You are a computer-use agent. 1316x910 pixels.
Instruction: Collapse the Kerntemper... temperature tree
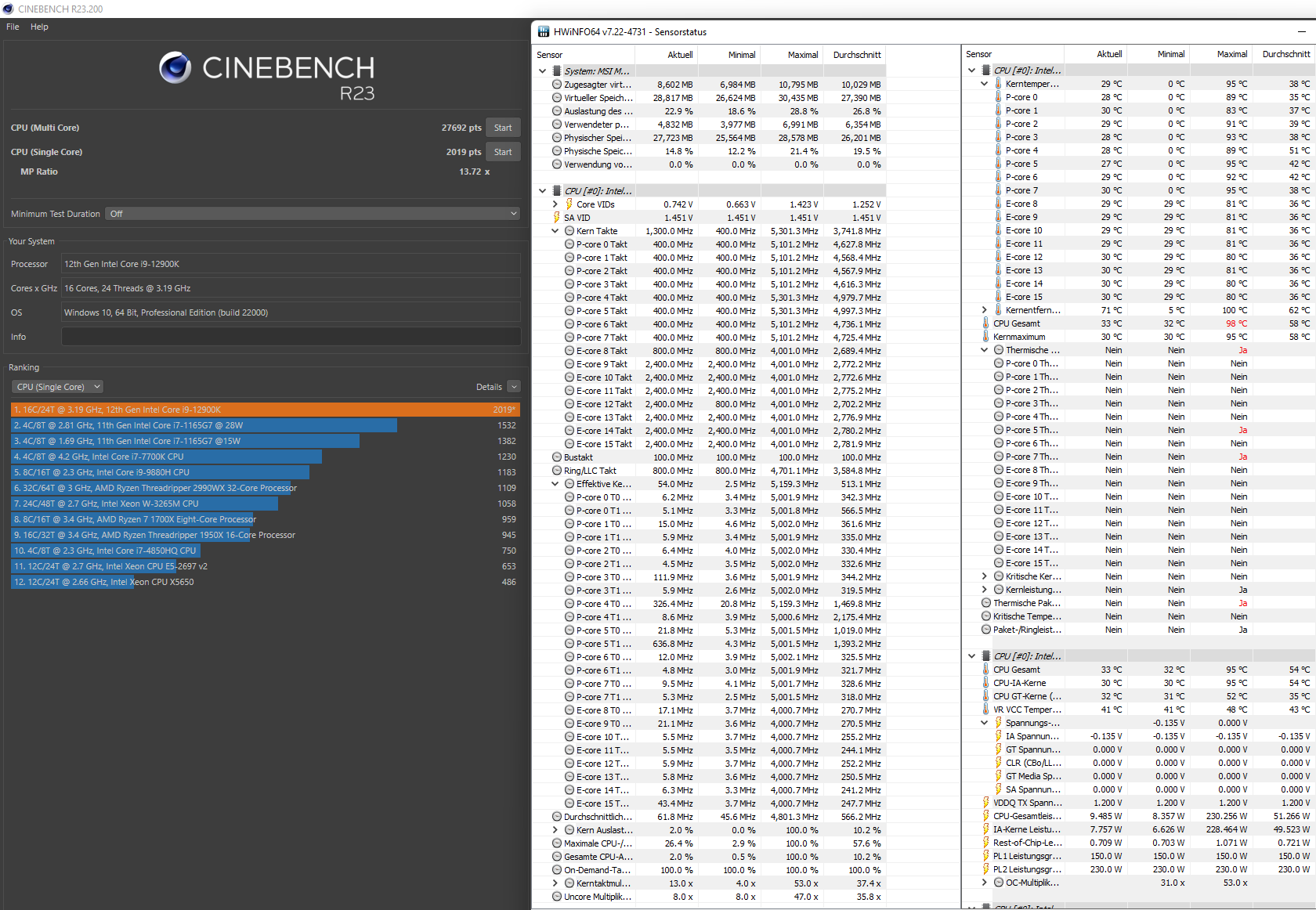(x=985, y=84)
